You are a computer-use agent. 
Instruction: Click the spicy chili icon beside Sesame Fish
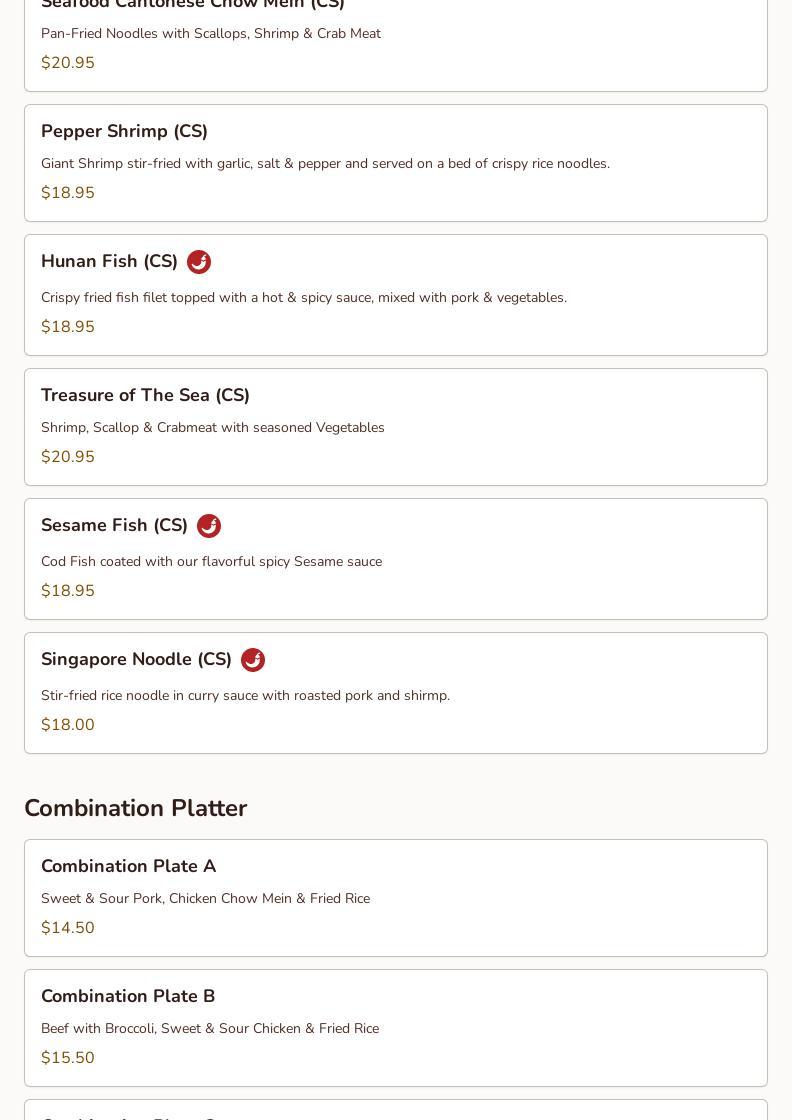[x=209, y=526]
